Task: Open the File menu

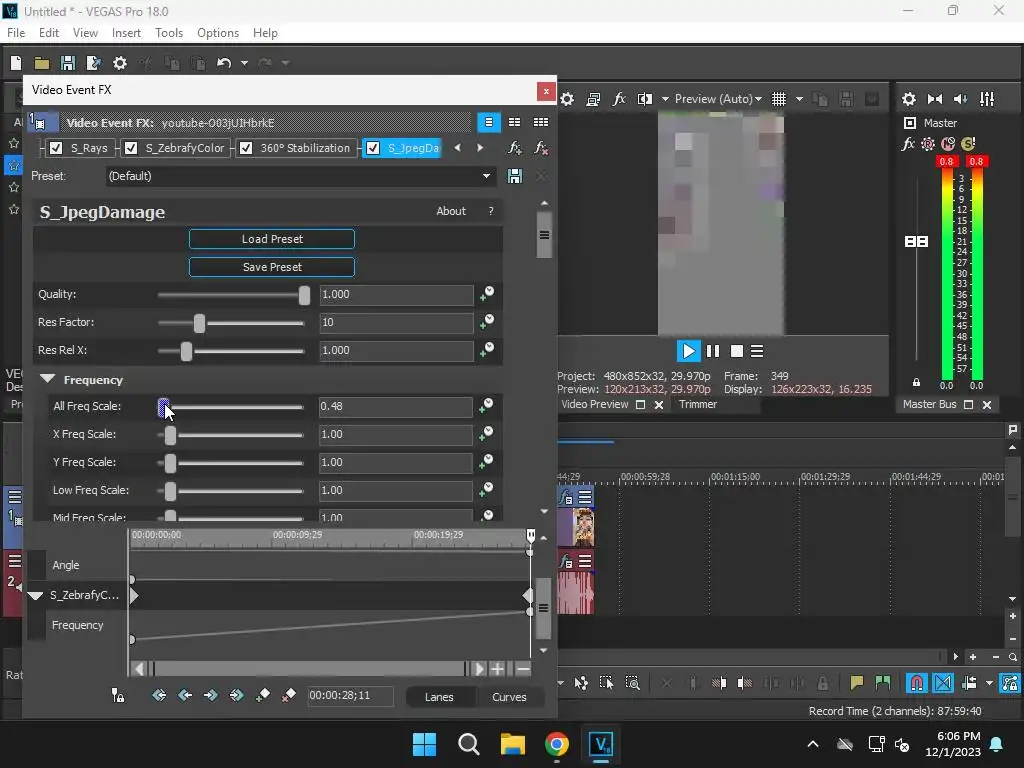Action: [x=16, y=33]
